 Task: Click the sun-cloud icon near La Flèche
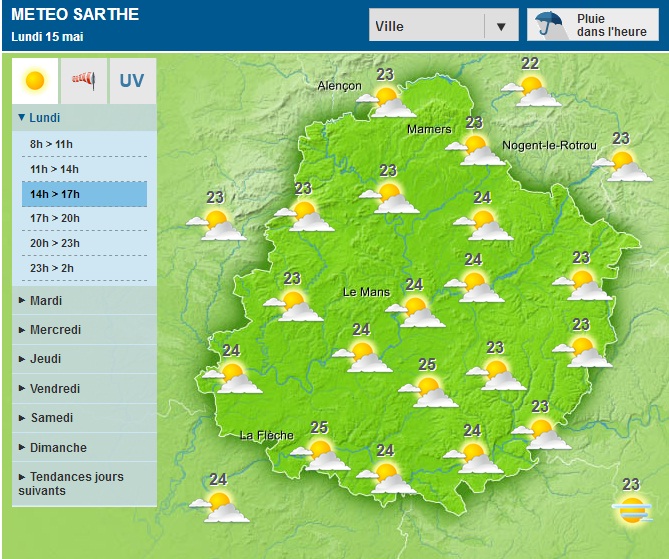pyautogui.click(x=322, y=455)
